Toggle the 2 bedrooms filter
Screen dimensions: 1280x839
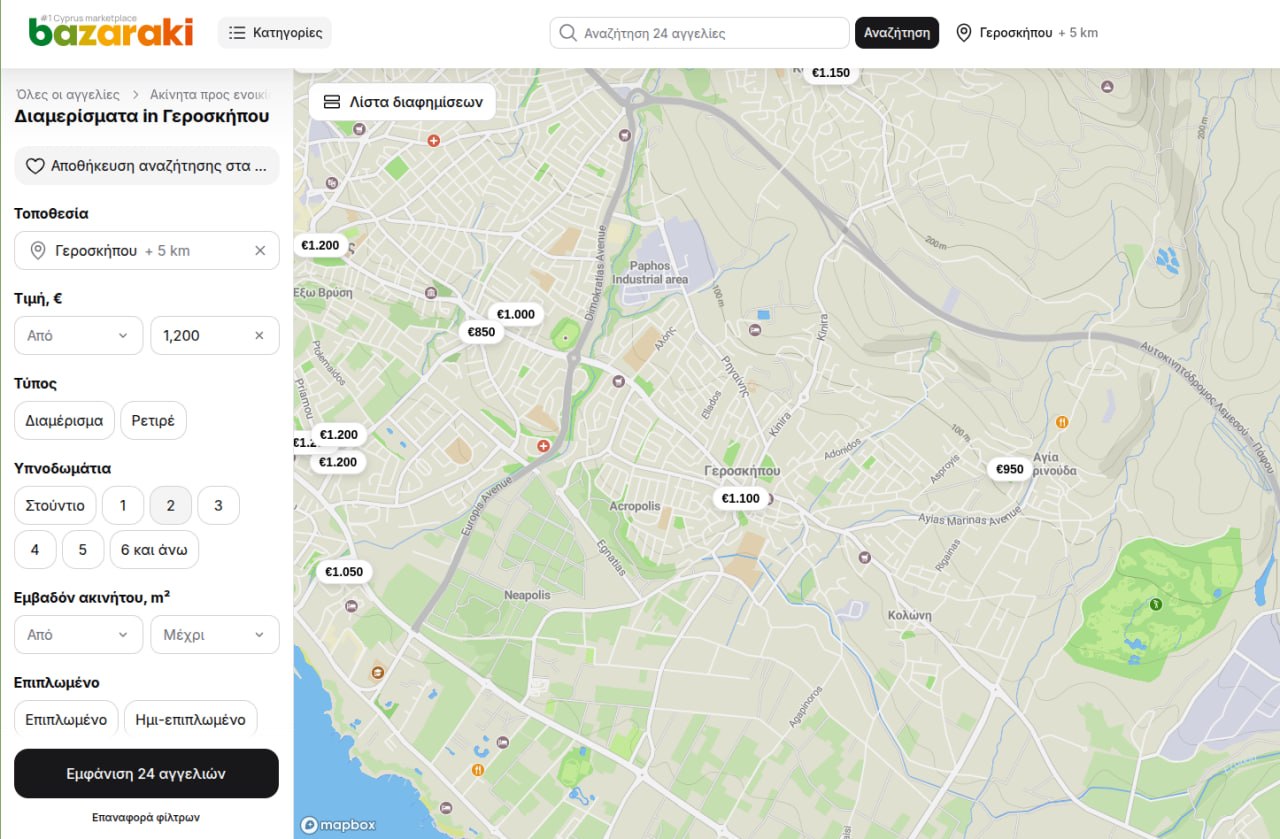tap(171, 505)
